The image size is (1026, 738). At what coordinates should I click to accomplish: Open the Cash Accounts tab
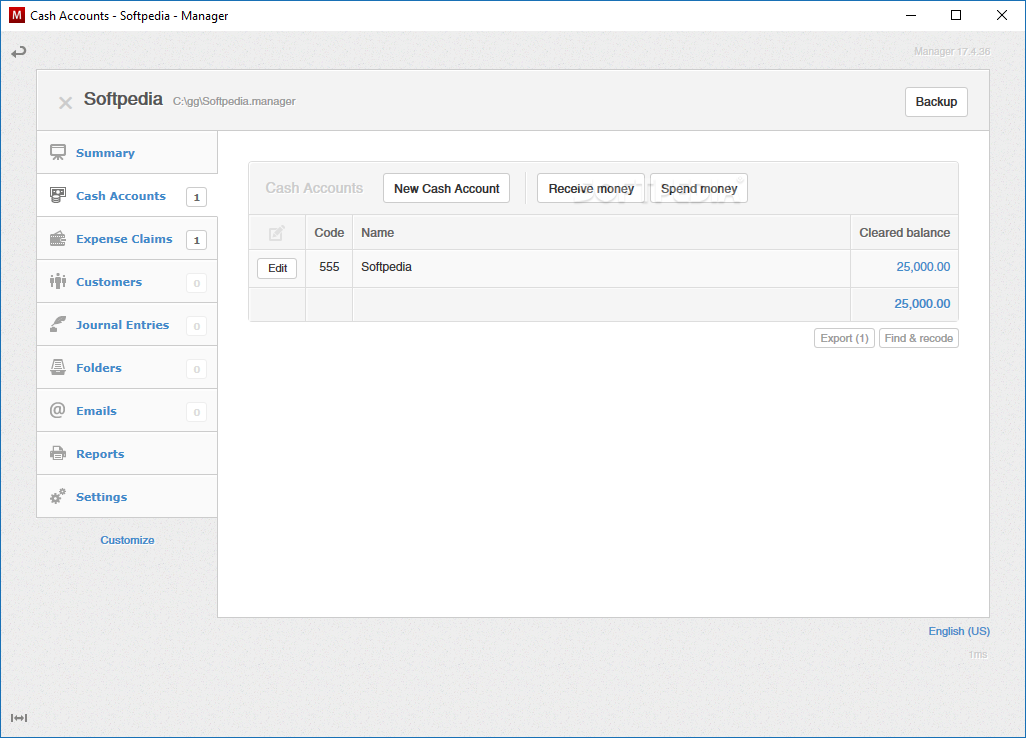tap(127, 196)
